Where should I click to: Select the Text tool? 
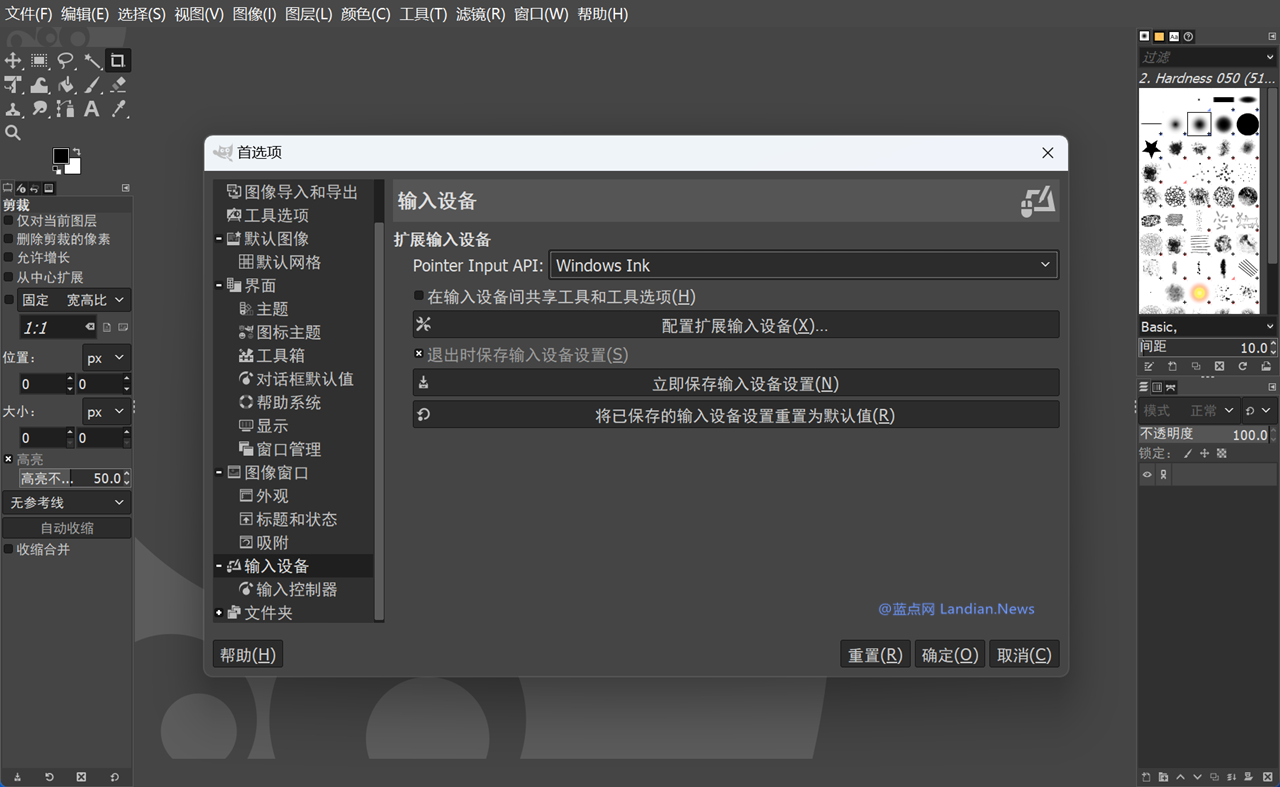pos(92,109)
